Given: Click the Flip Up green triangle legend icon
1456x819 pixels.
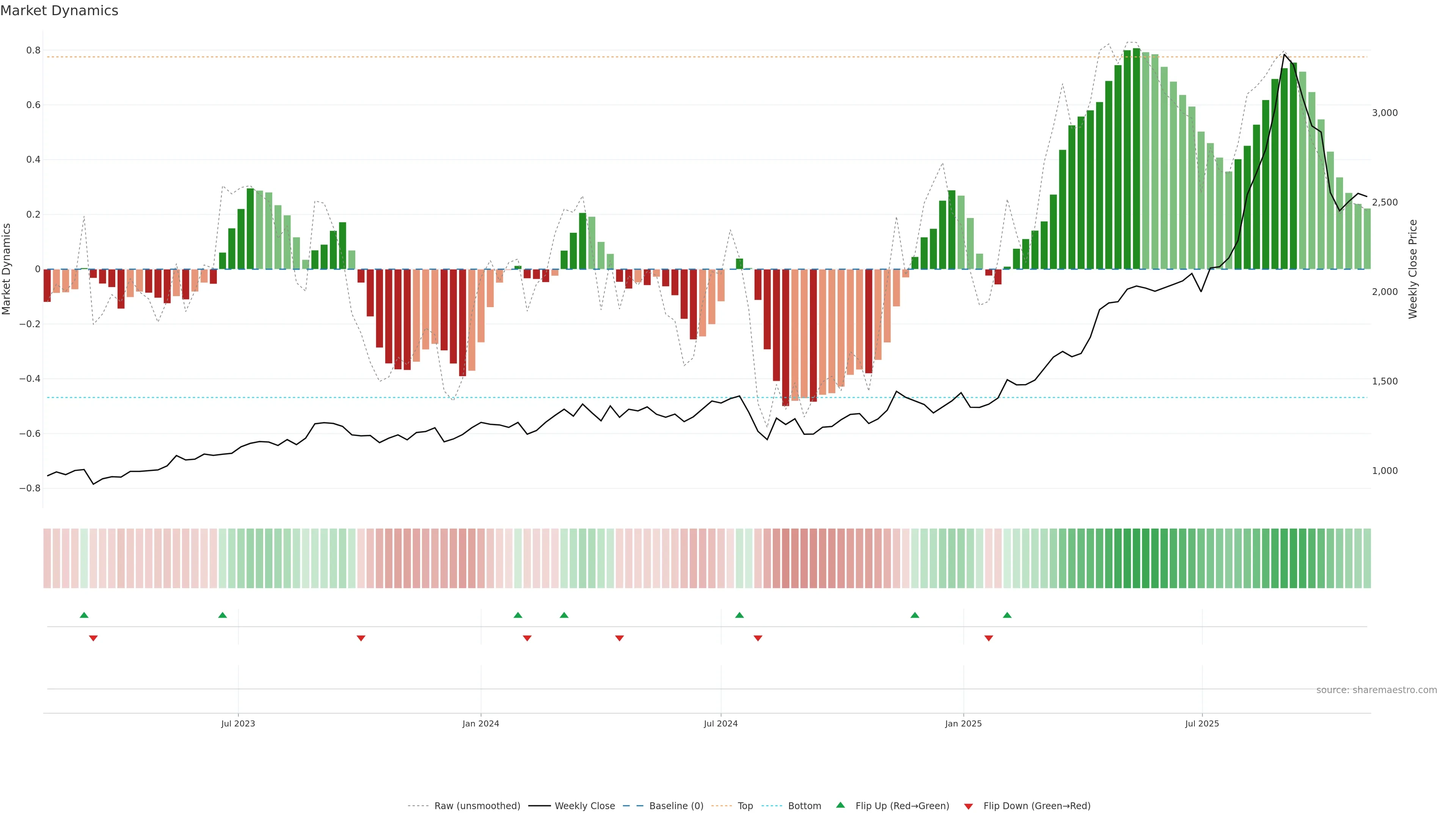Looking at the screenshot, I should pyautogui.click(x=840, y=805).
